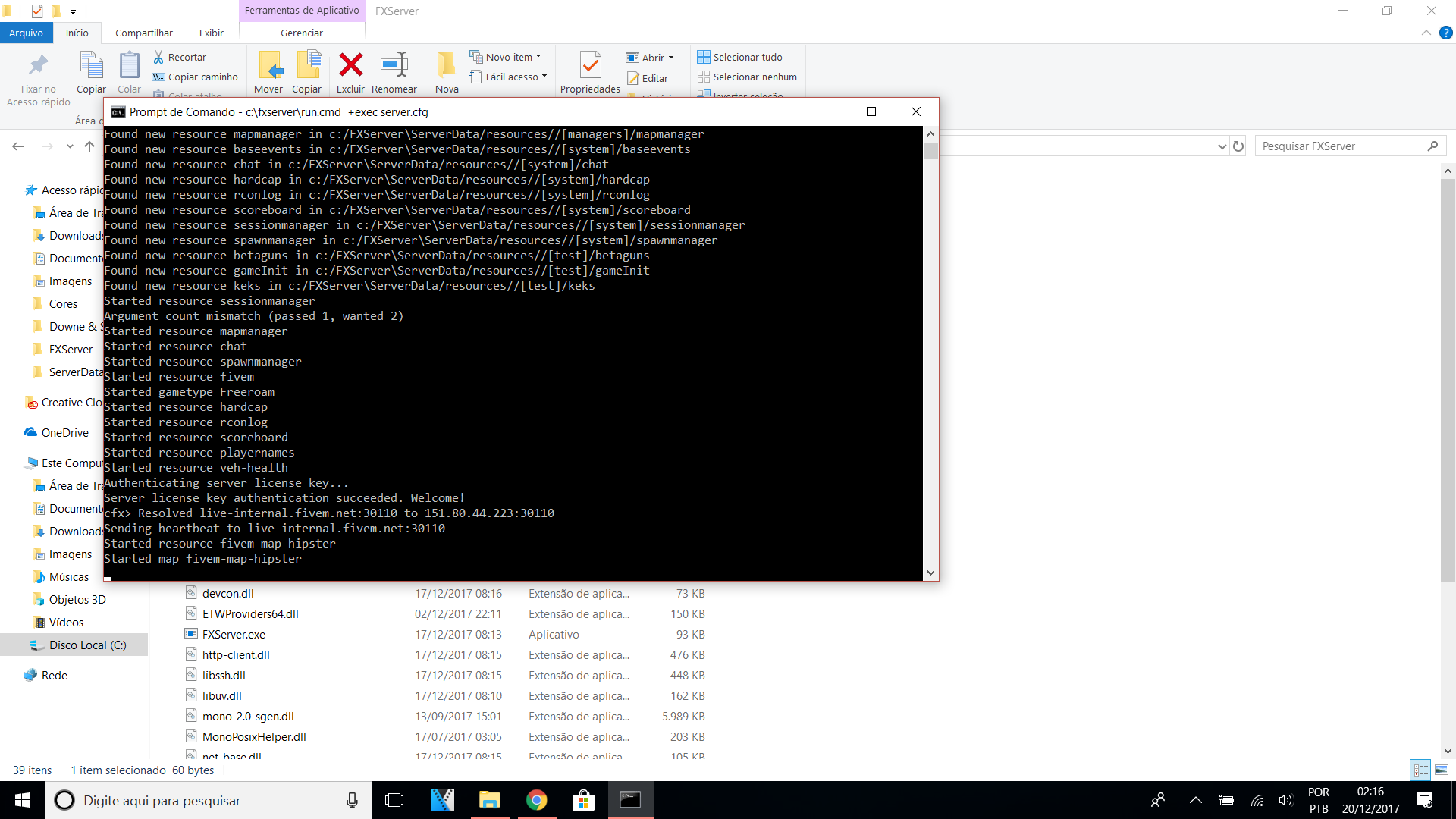
Task: Click the Nova pasta folder icon
Action: pyautogui.click(x=447, y=66)
